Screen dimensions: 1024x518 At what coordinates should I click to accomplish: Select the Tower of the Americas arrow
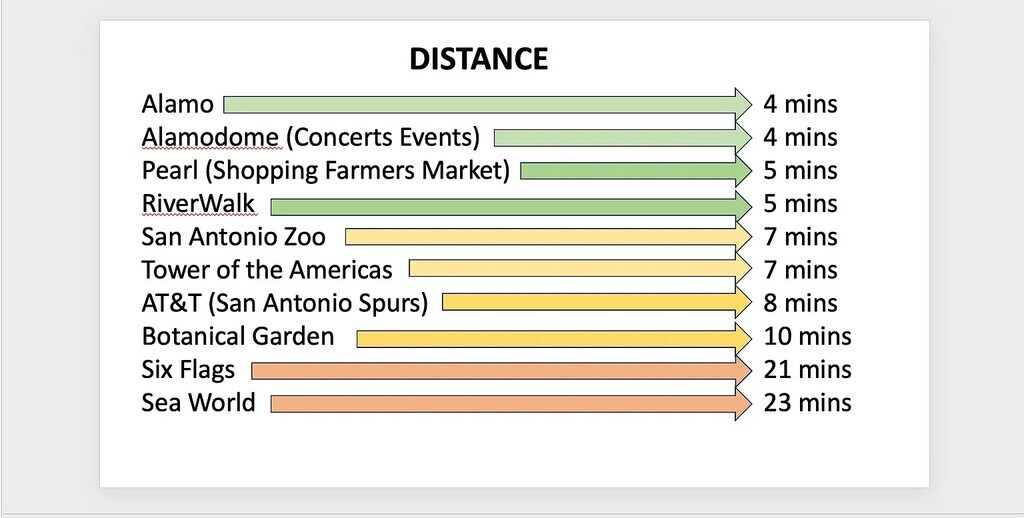tap(581, 268)
